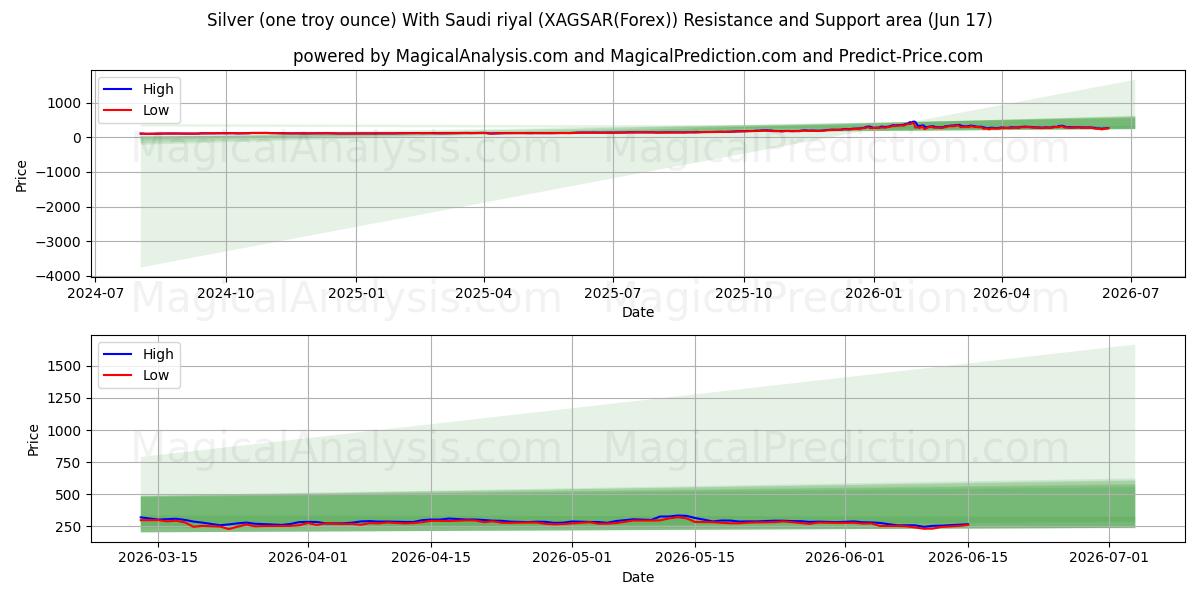Image resolution: width=1200 pixels, height=600 pixels.
Task: Click the 2026-04-01 date label
Action: pos(307,559)
